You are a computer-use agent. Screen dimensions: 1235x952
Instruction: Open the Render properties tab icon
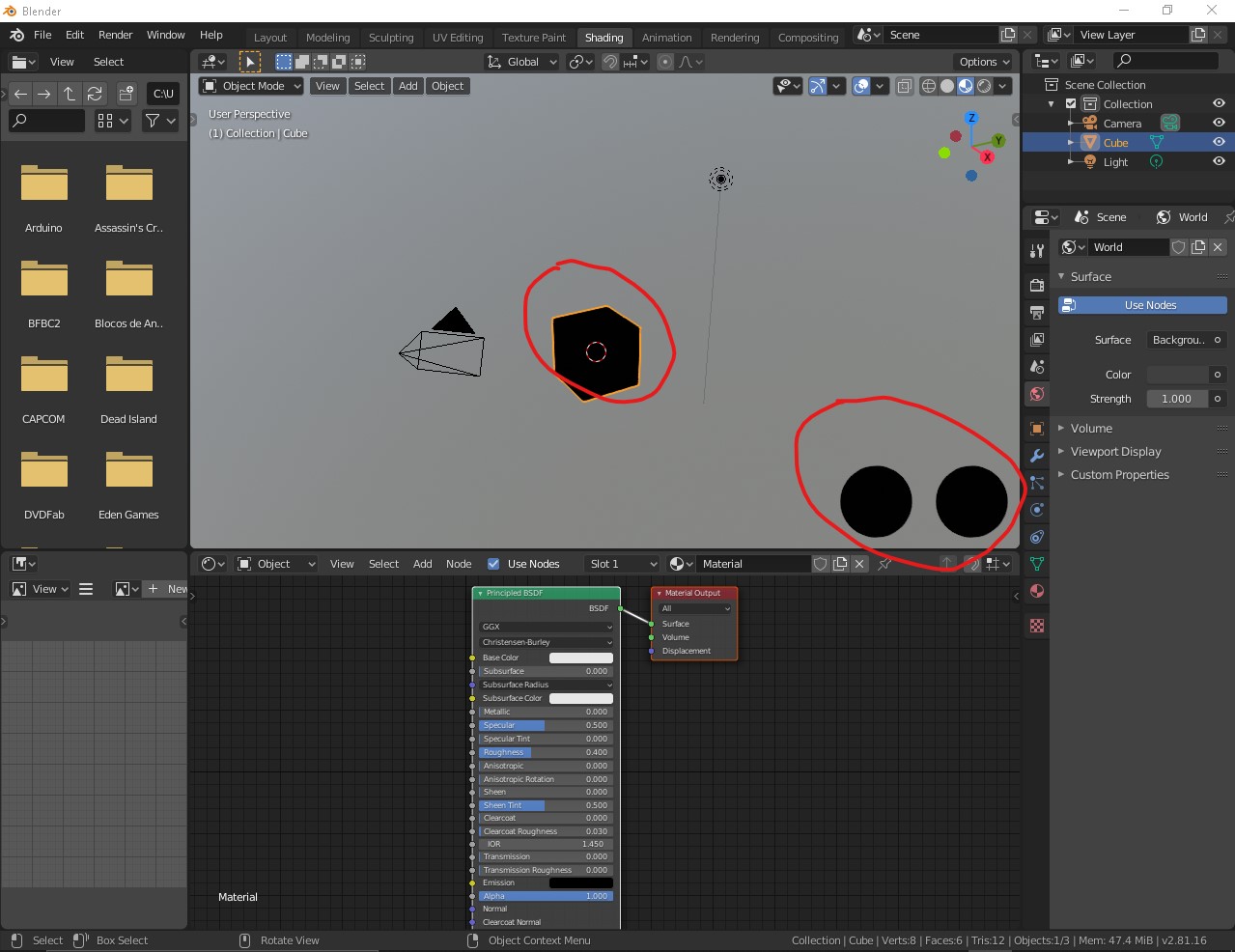coord(1037,286)
